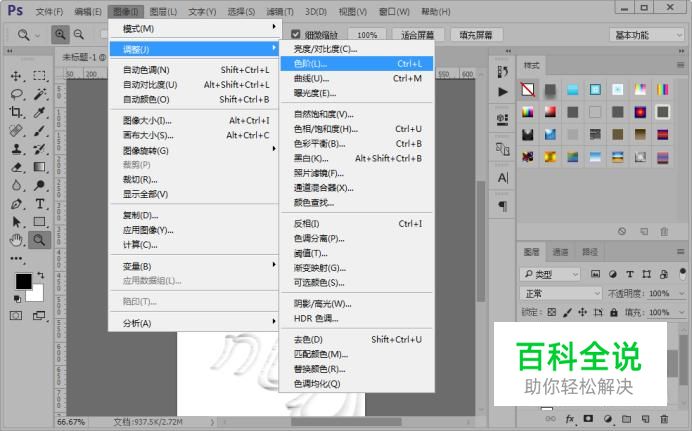The width and height of the screenshot is (692, 431).
Task: Toggle Quick Mask mode
Action: 16,315
